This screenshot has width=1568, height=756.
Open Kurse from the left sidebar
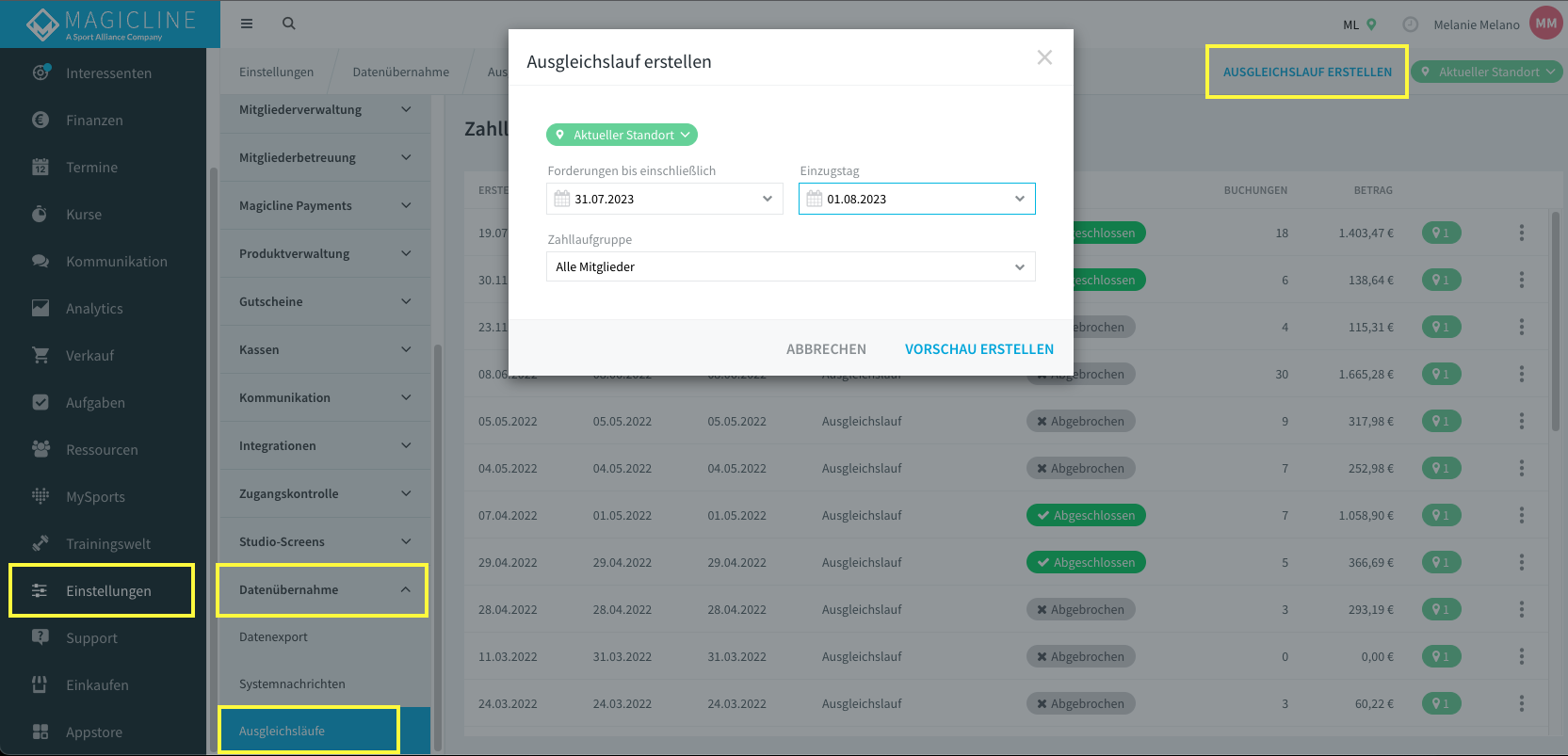point(84,214)
